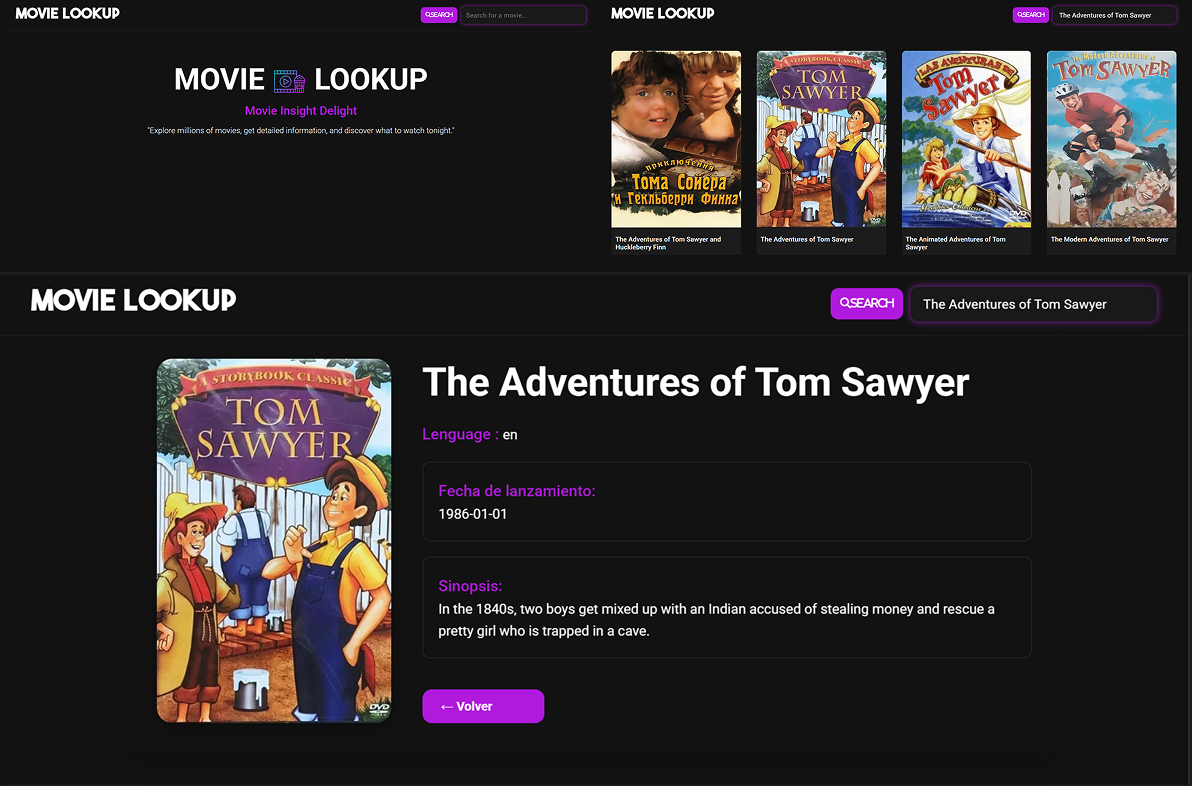Click the "Tom Sawyer and Huckleberry Finn" card title
Screen dimensions: 1192x786
pyautogui.click(x=668, y=243)
